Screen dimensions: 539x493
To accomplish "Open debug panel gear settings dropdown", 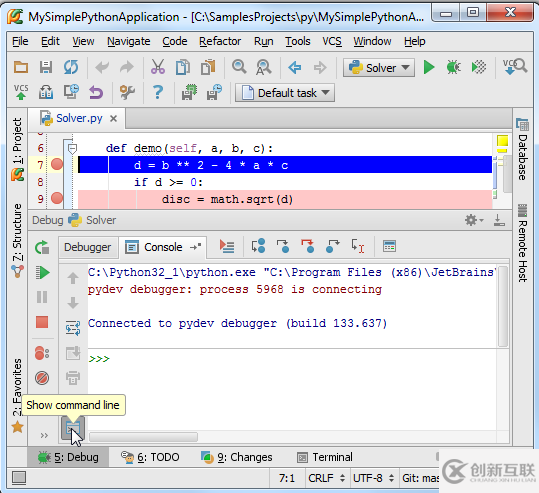I will click(474, 220).
